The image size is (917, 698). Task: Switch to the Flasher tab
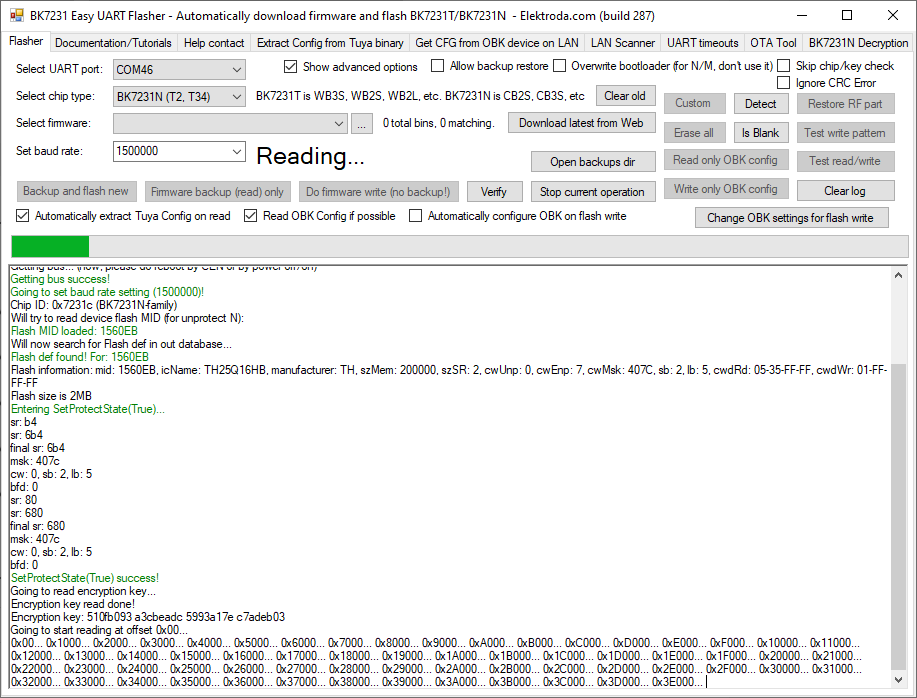click(x=26, y=42)
